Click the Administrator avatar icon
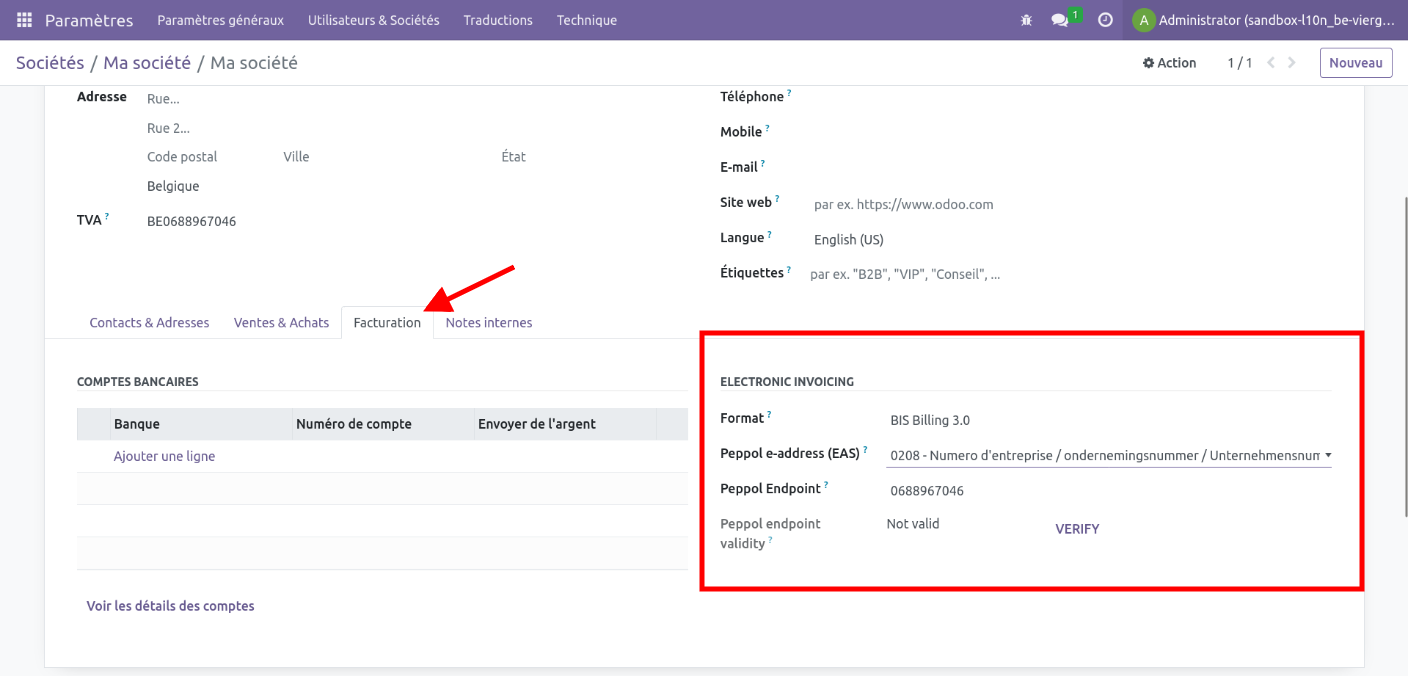Viewport: 1408px width, 676px height. pos(1143,20)
